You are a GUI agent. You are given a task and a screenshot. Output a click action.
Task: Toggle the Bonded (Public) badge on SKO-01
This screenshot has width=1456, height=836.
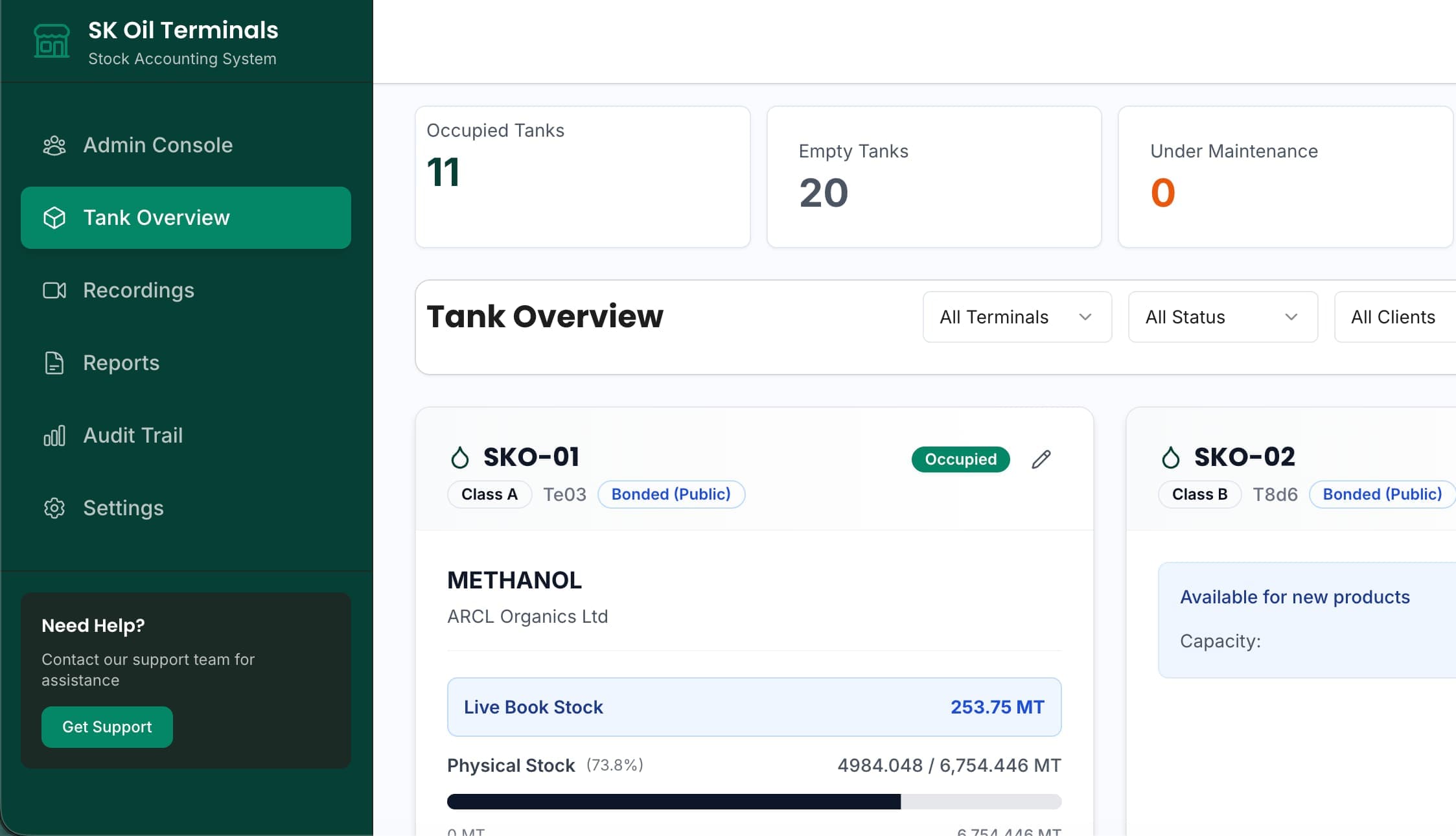click(x=671, y=494)
